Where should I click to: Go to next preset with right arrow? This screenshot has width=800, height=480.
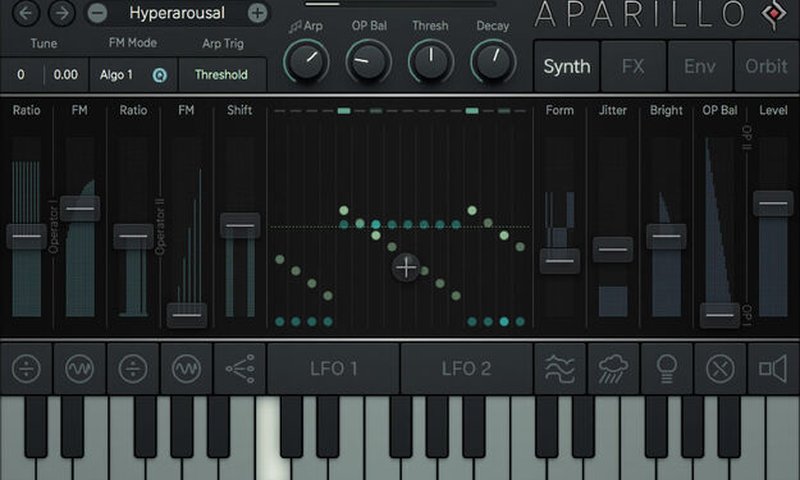(62, 14)
